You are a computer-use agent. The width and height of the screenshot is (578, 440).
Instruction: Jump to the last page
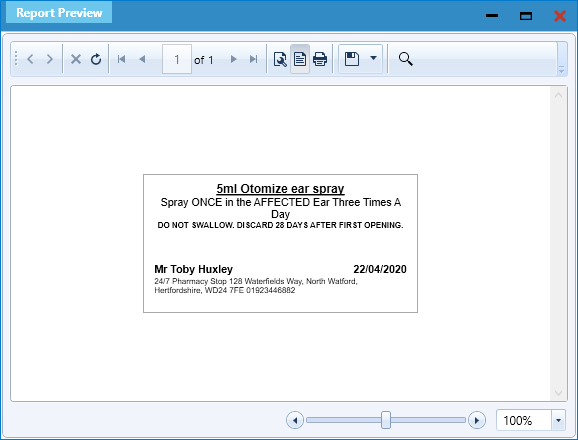pyautogui.click(x=254, y=59)
